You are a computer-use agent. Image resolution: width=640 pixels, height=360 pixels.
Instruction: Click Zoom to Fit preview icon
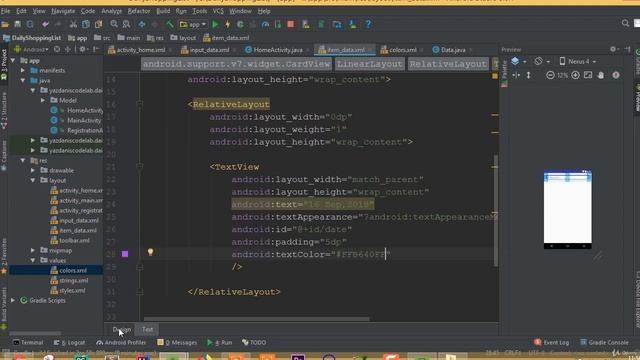click(588, 75)
